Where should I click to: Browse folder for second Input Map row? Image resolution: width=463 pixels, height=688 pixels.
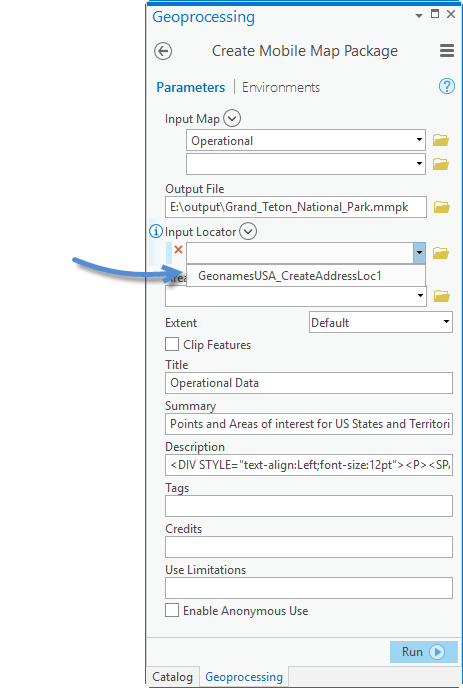[x=441, y=164]
